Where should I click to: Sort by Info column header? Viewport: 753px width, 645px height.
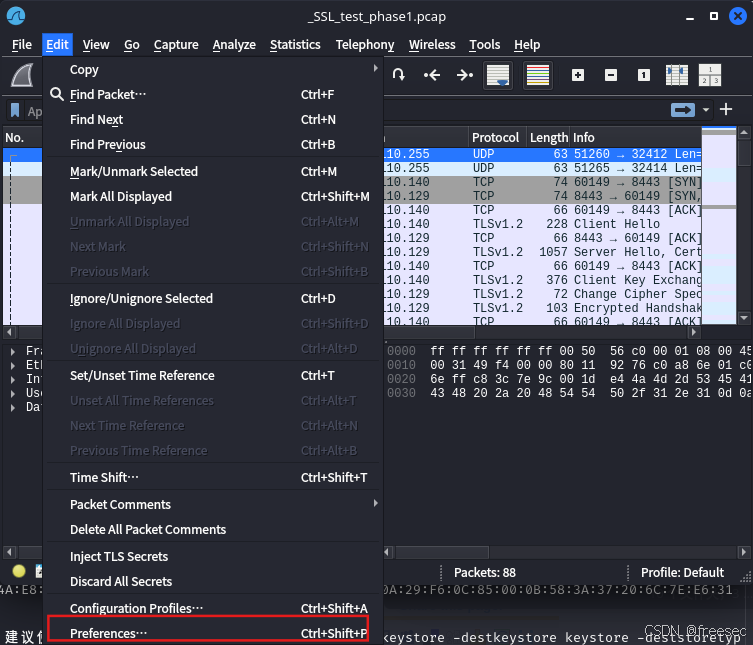pyautogui.click(x=636, y=137)
